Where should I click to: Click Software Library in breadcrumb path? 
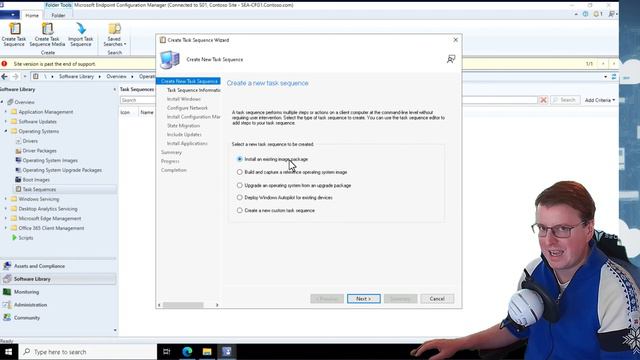tap(76, 76)
